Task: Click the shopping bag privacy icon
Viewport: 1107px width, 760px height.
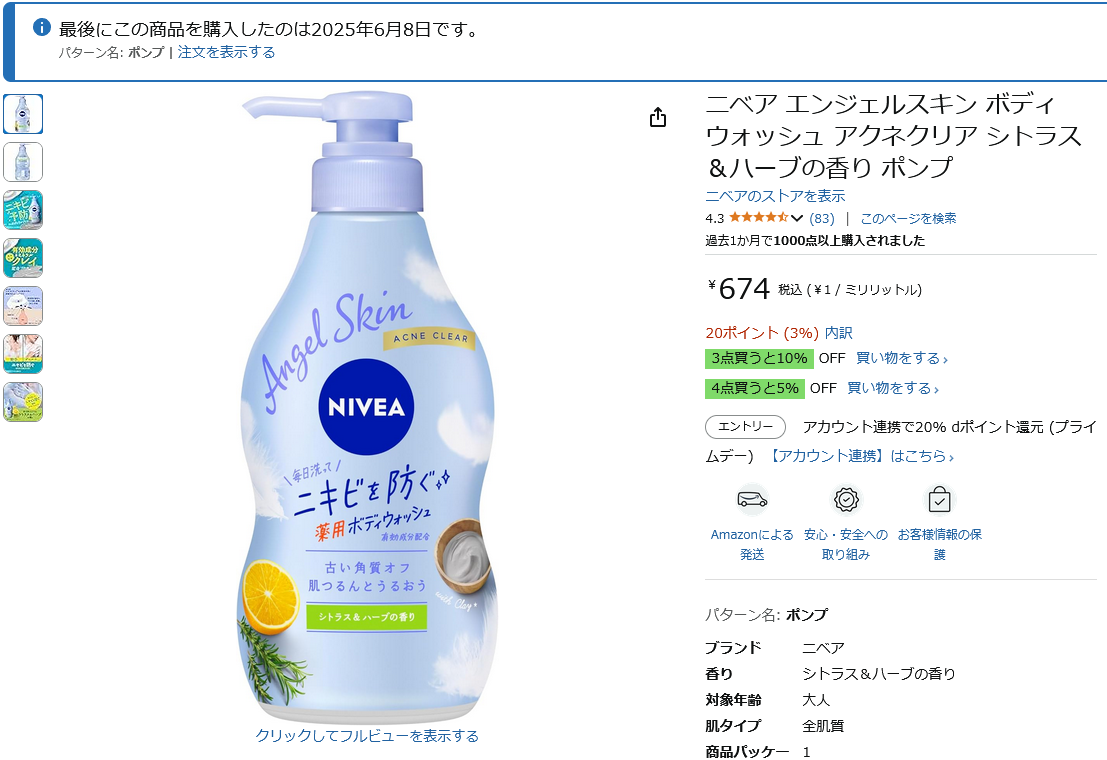Action: pyautogui.click(x=939, y=500)
